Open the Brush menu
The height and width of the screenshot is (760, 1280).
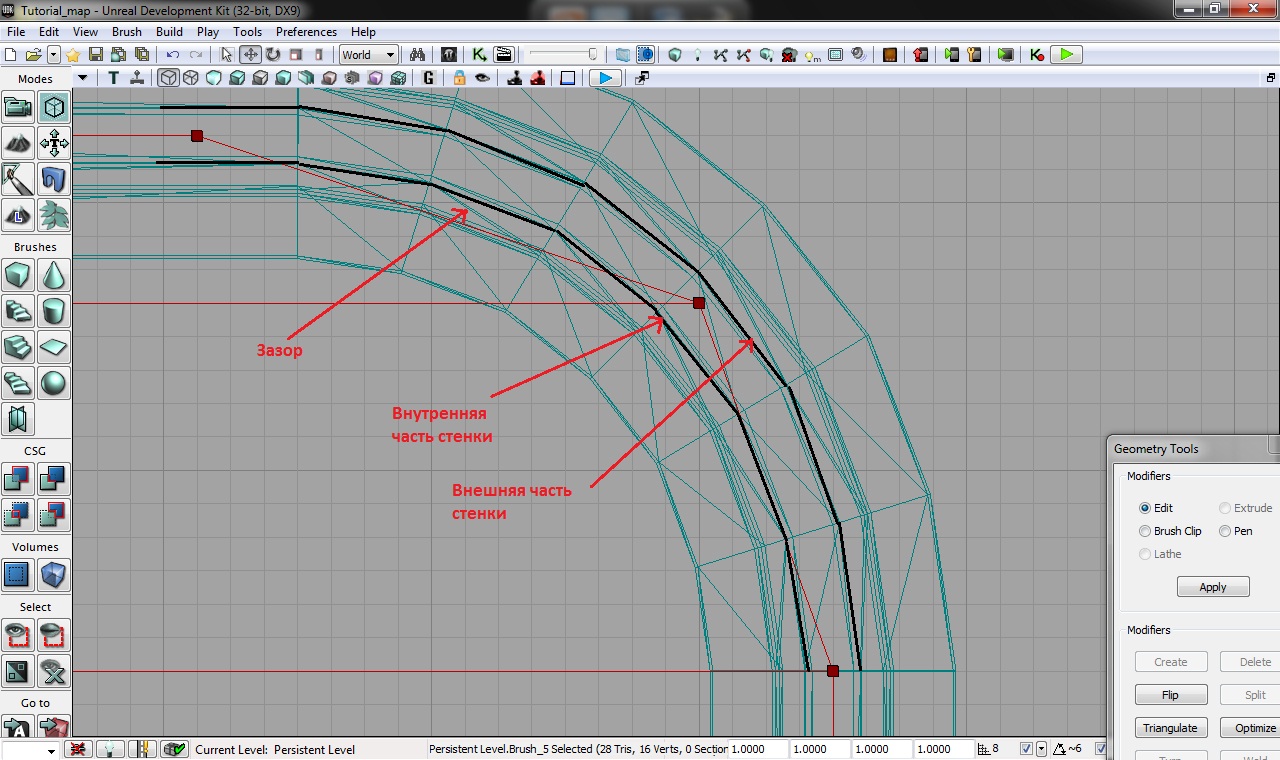point(127,32)
